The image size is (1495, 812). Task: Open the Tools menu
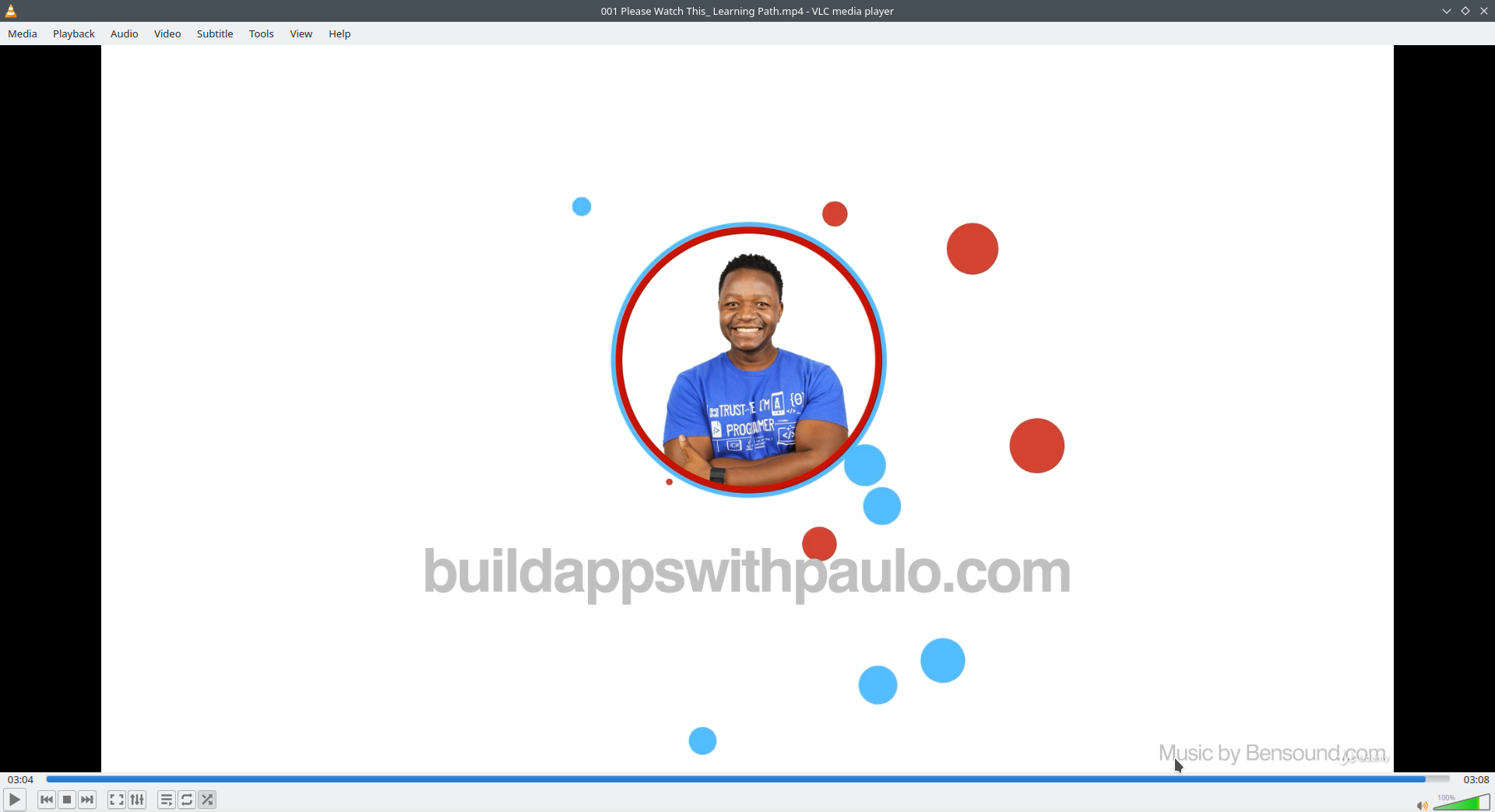coord(262,33)
